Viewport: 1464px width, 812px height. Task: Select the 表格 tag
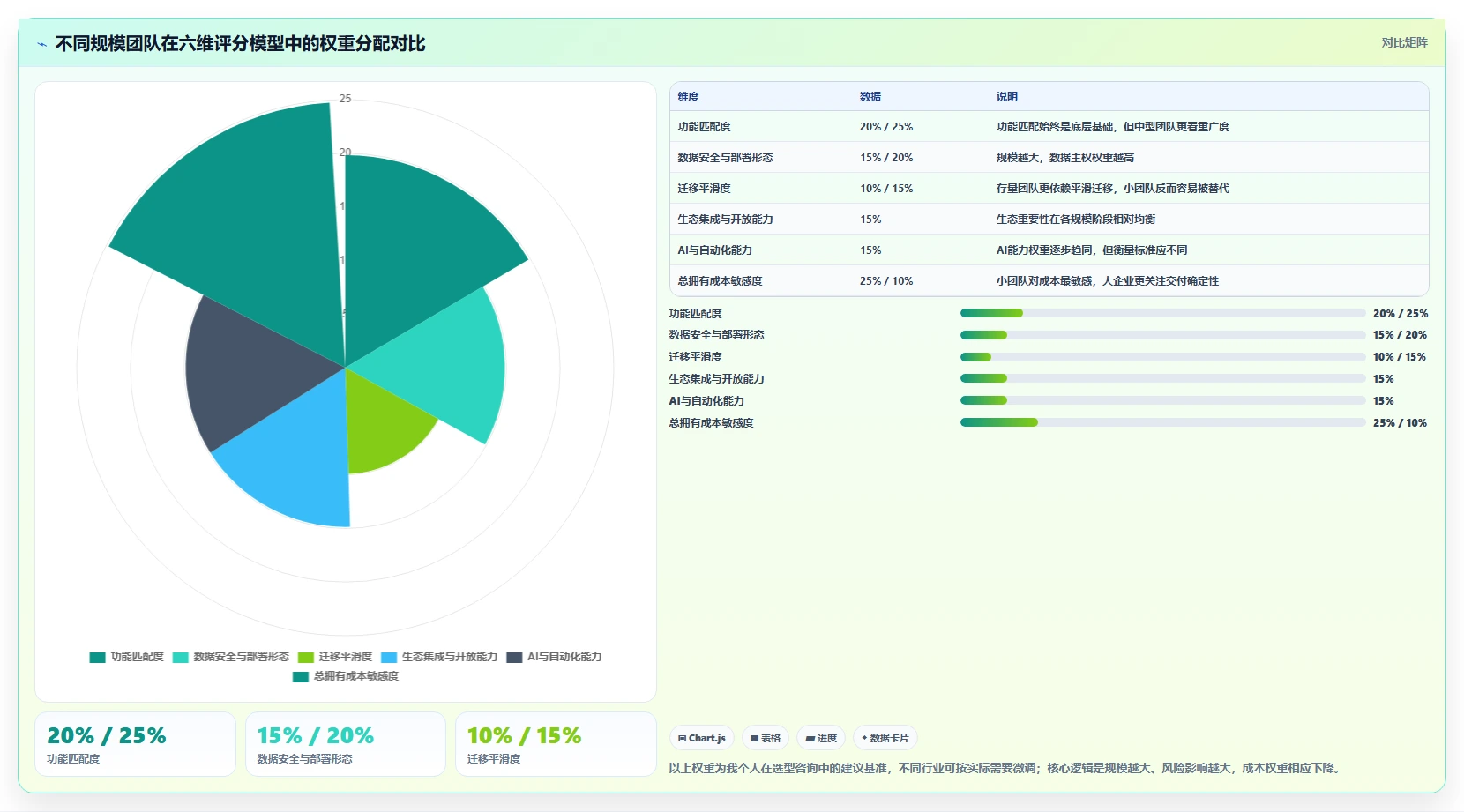pyautogui.click(x=766, y=738)
